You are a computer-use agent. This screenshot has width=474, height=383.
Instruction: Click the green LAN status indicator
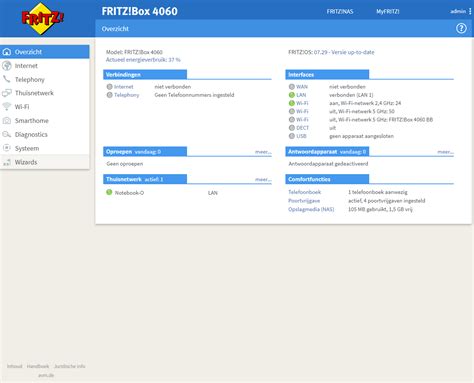292,95
